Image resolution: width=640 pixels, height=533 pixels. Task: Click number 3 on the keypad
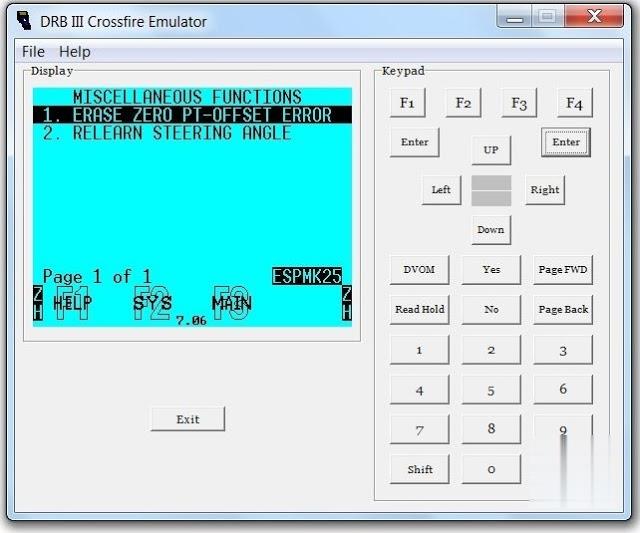coord(563,350)
